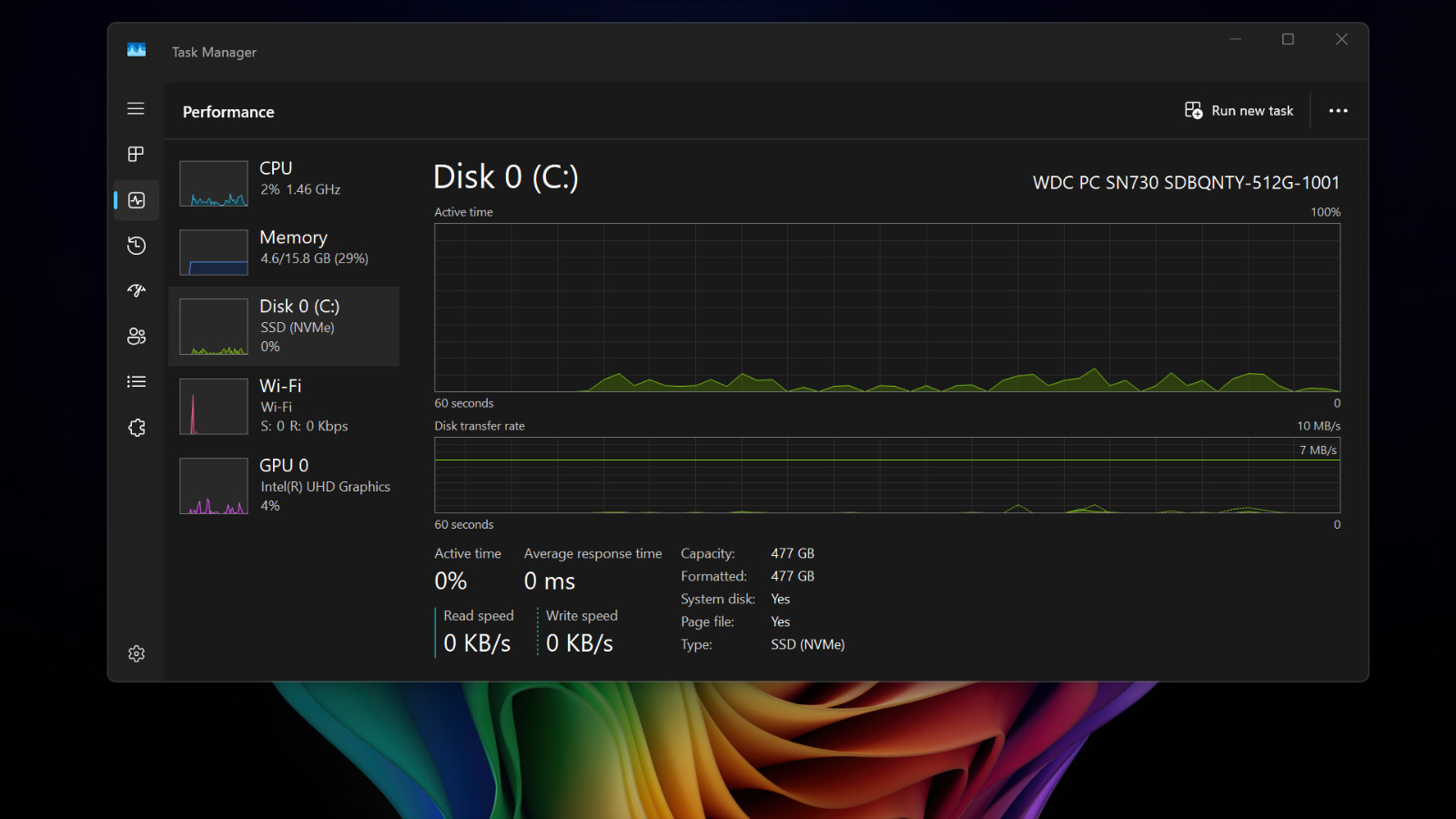Select the Memory performance entry
The height and width of the screenshot is (819, 1456).
(x=284, y=251)
